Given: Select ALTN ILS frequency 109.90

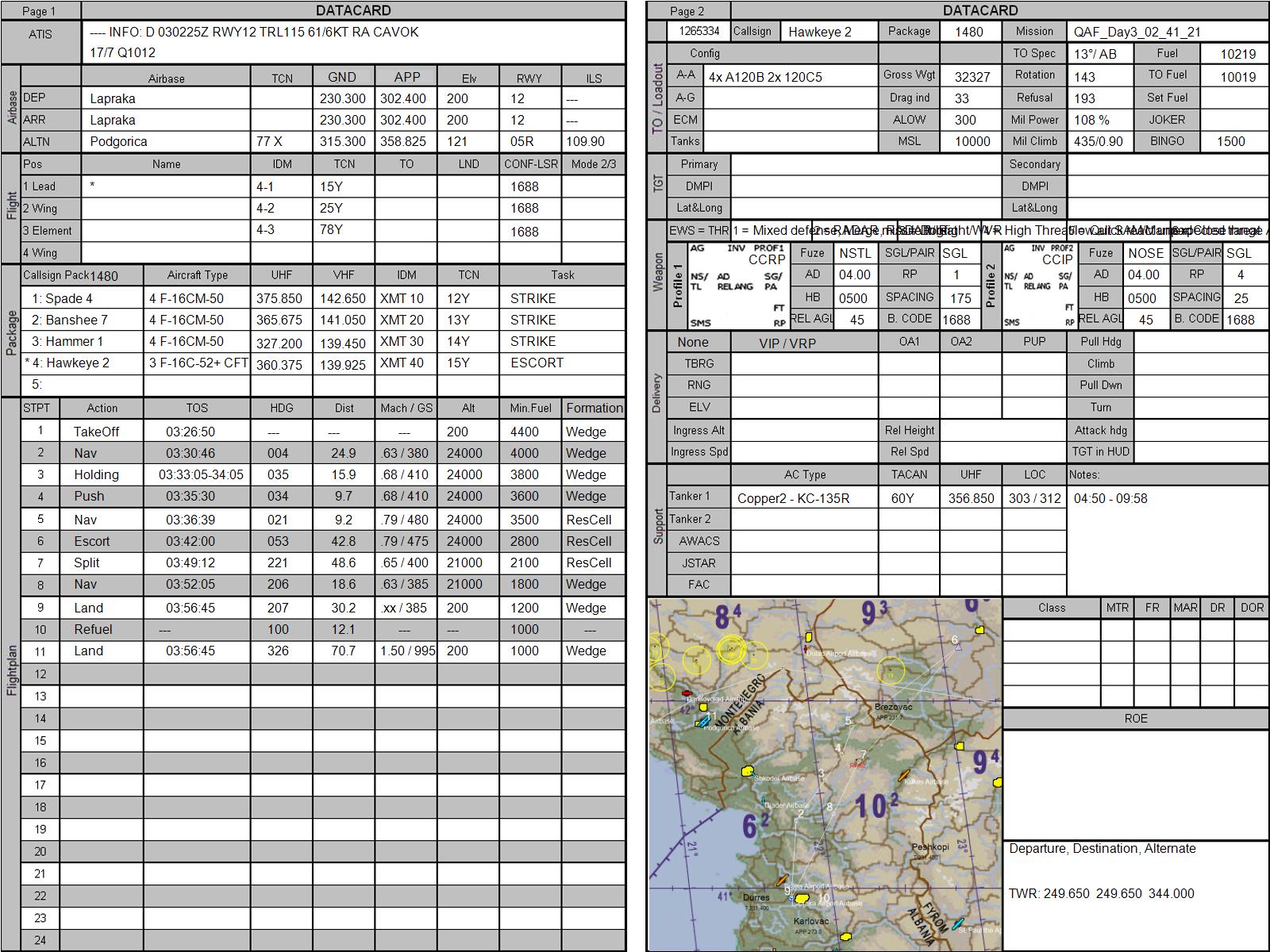Looking at the screenshot, I should point(586,141).
